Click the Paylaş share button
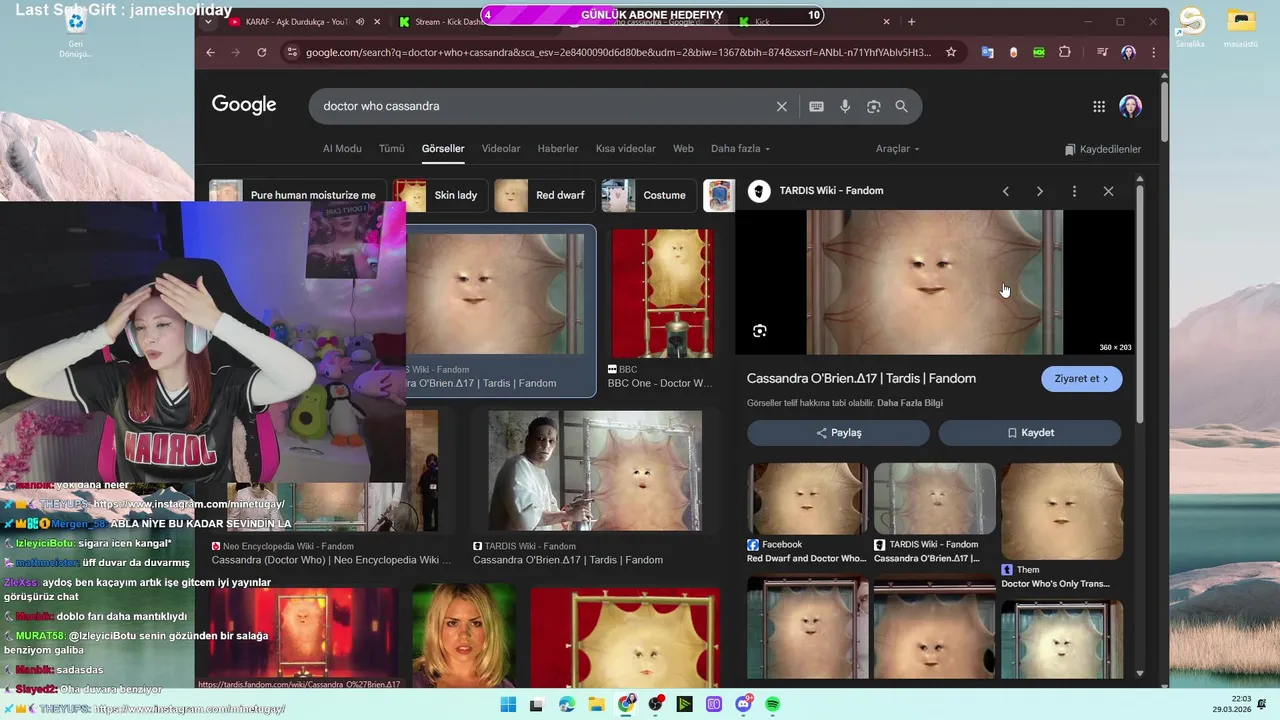Screen dimensions: 1280x720 838,433
